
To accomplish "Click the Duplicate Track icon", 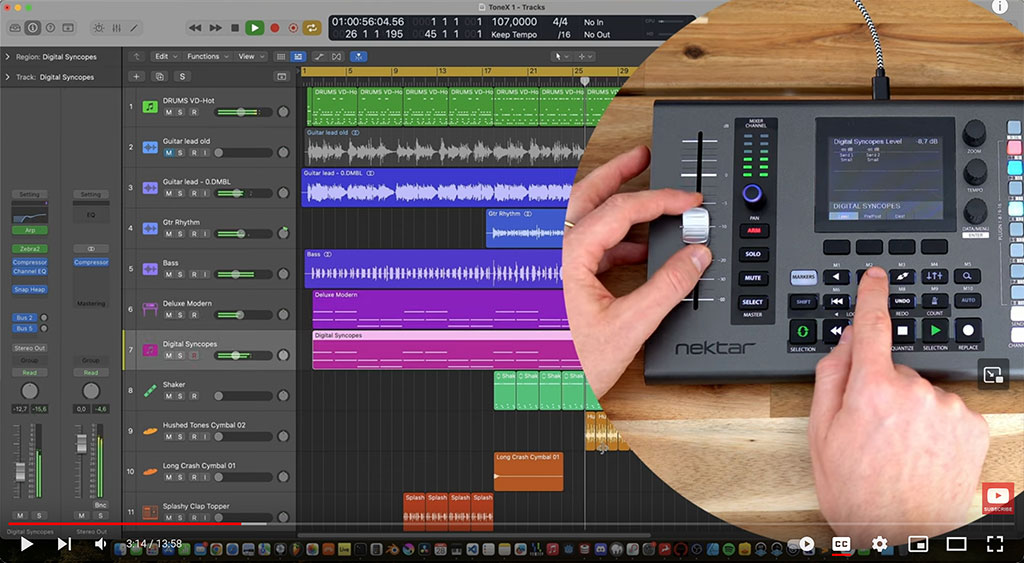I will tap(159, 76).
